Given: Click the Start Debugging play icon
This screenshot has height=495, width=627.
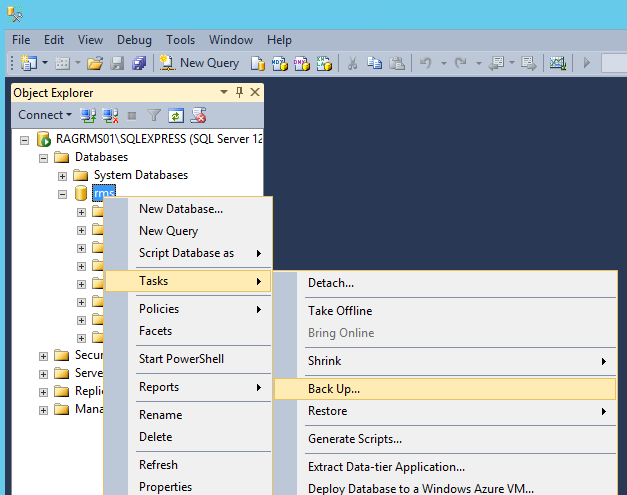Looking at the screenshot, I should pos(587,63).
